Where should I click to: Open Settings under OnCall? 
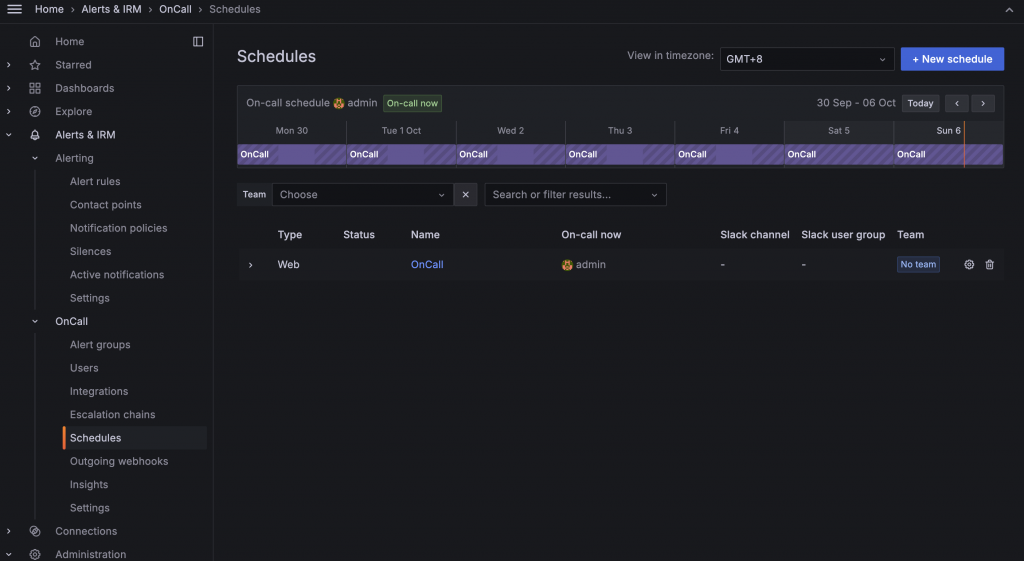coord(89,508)
